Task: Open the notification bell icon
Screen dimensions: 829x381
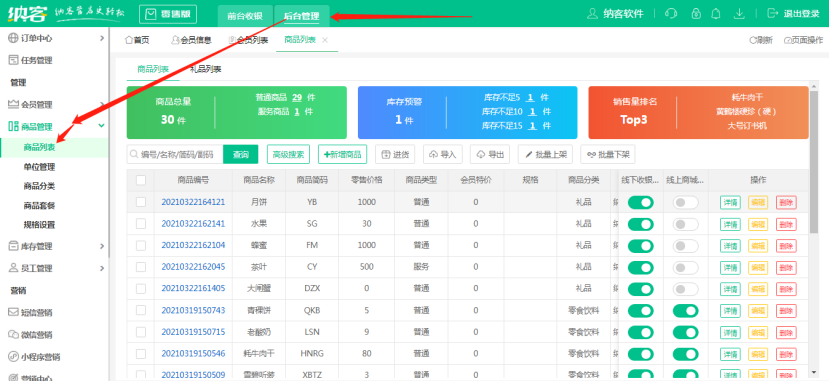Action: point(716,14)
